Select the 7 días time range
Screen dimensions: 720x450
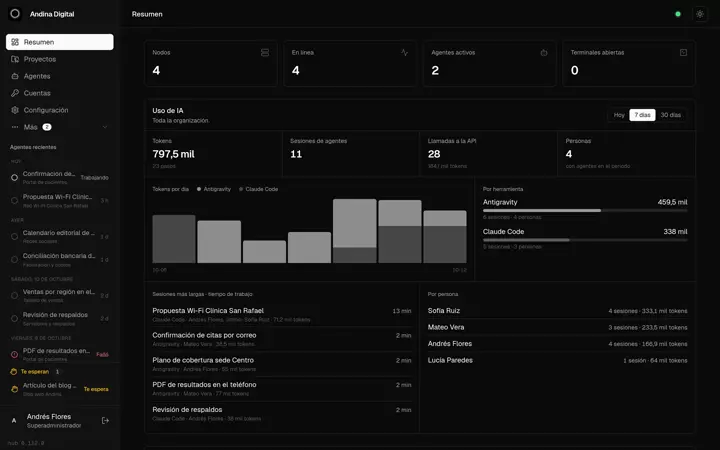(642, 115)
